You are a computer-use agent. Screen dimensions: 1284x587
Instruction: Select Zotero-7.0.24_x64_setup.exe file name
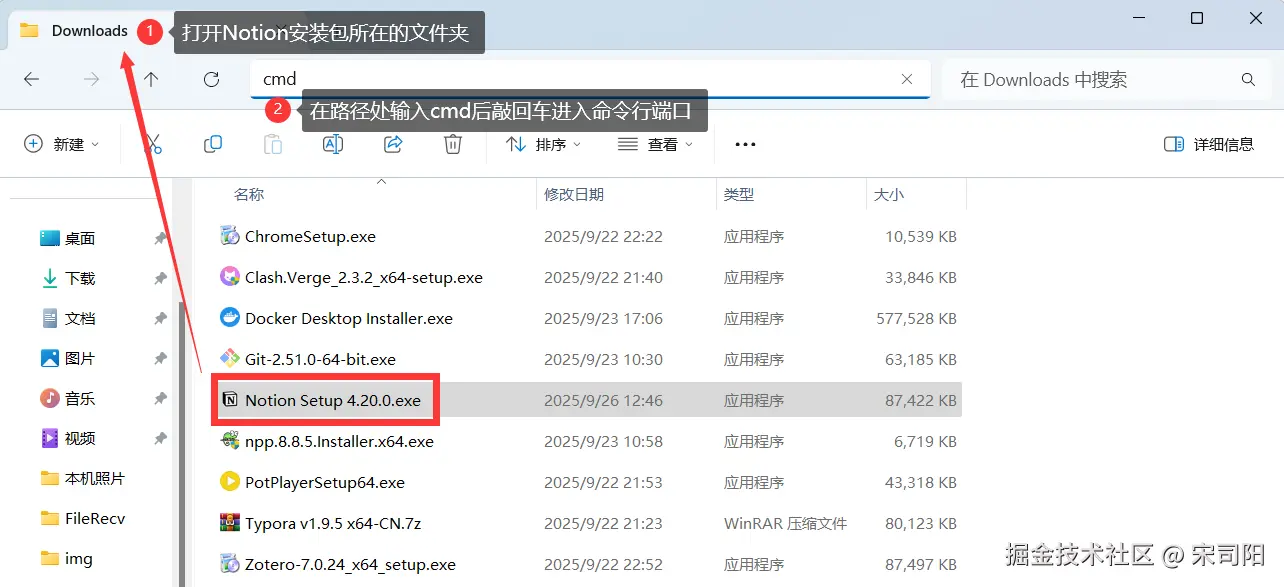pos(350,564)
